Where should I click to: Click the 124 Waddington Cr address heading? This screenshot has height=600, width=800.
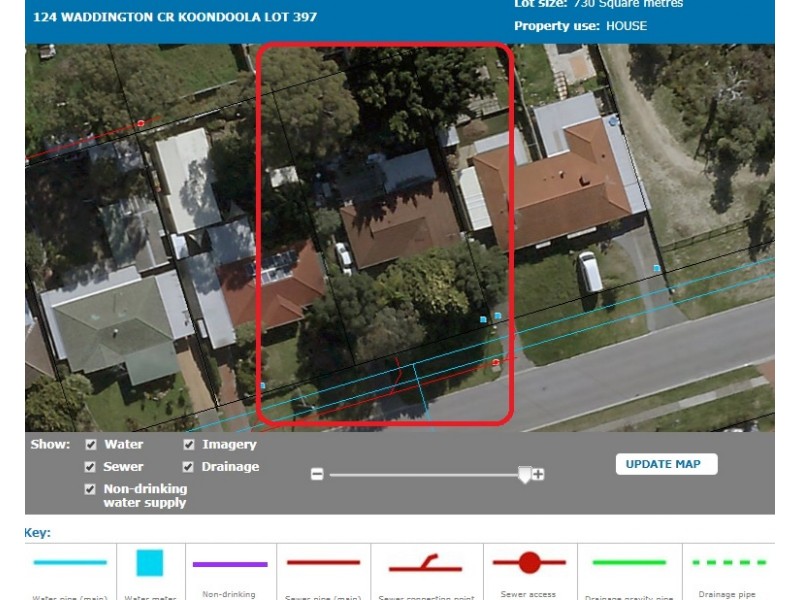tap(176, 16)
